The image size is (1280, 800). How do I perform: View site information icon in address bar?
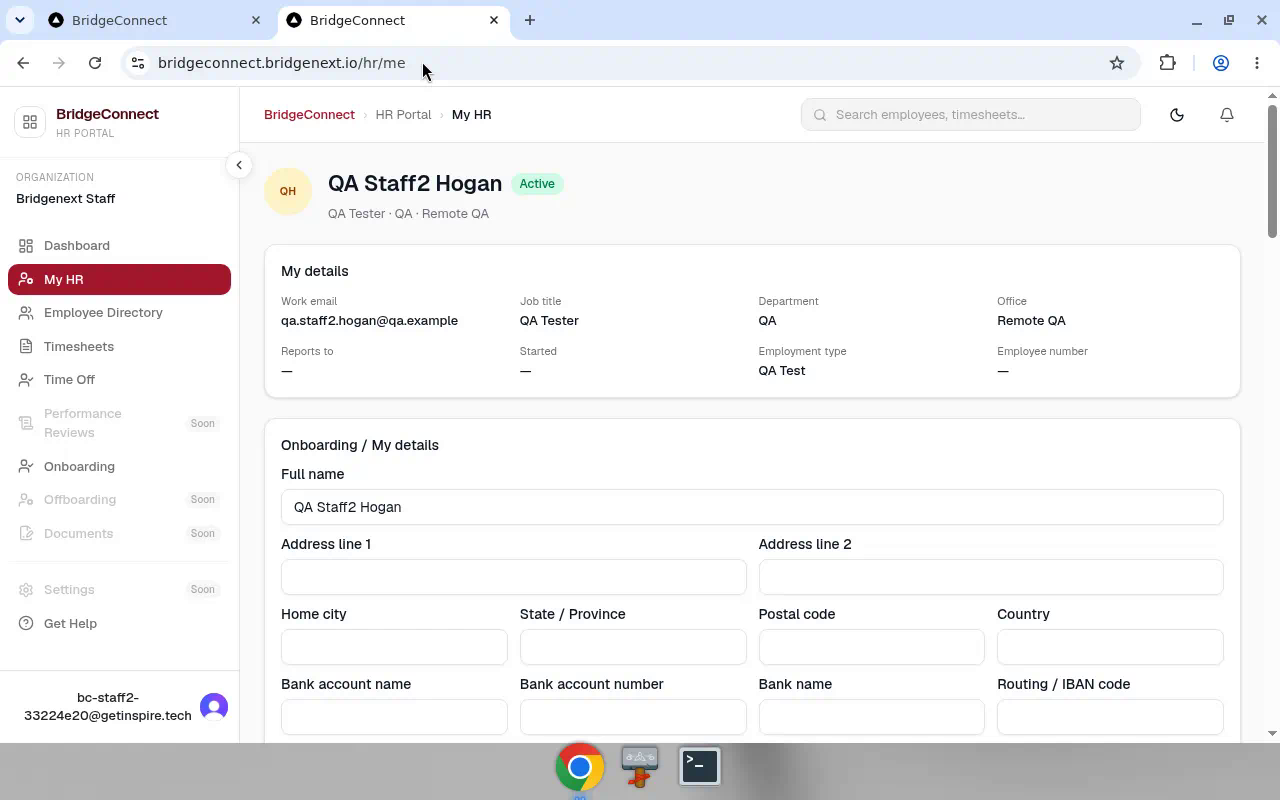(x=138, y=63)
